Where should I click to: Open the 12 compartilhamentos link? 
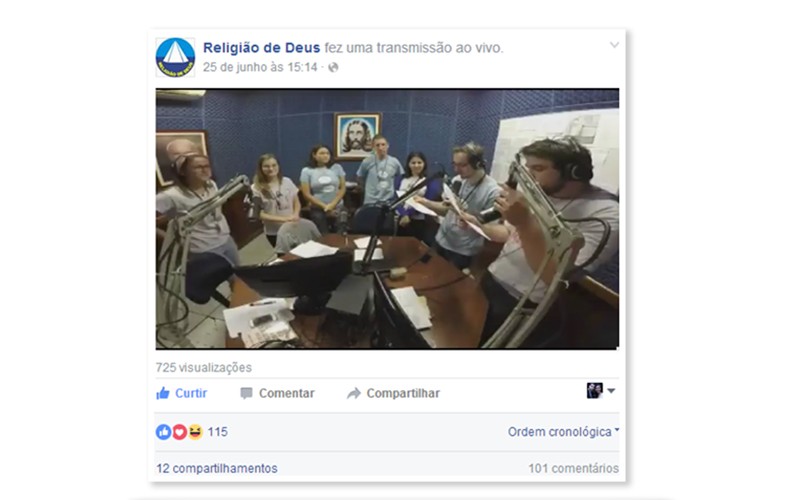(217, 468)
